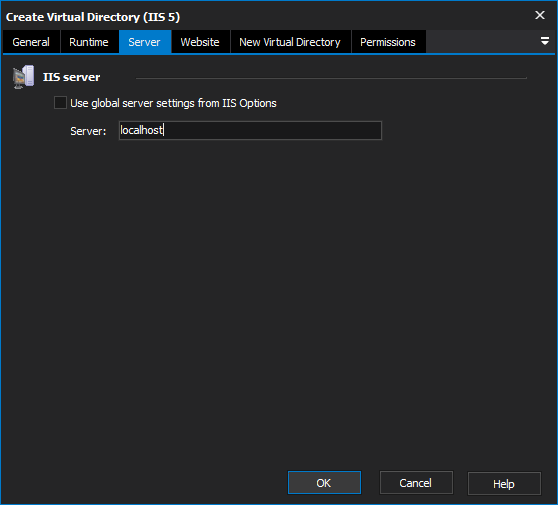Click the Create Virtual Directory title bar text
This screenshot has width=558, height=505.
pyautogui.click(x=93, y=17)
